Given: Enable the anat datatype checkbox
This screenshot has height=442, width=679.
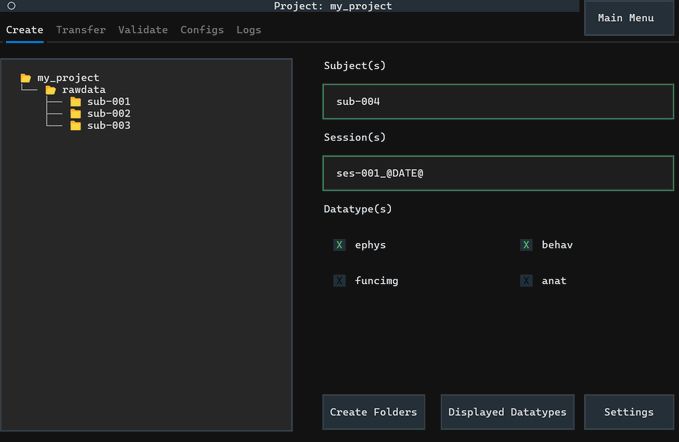Looking at the screenshot, I should tap(526, 281).
